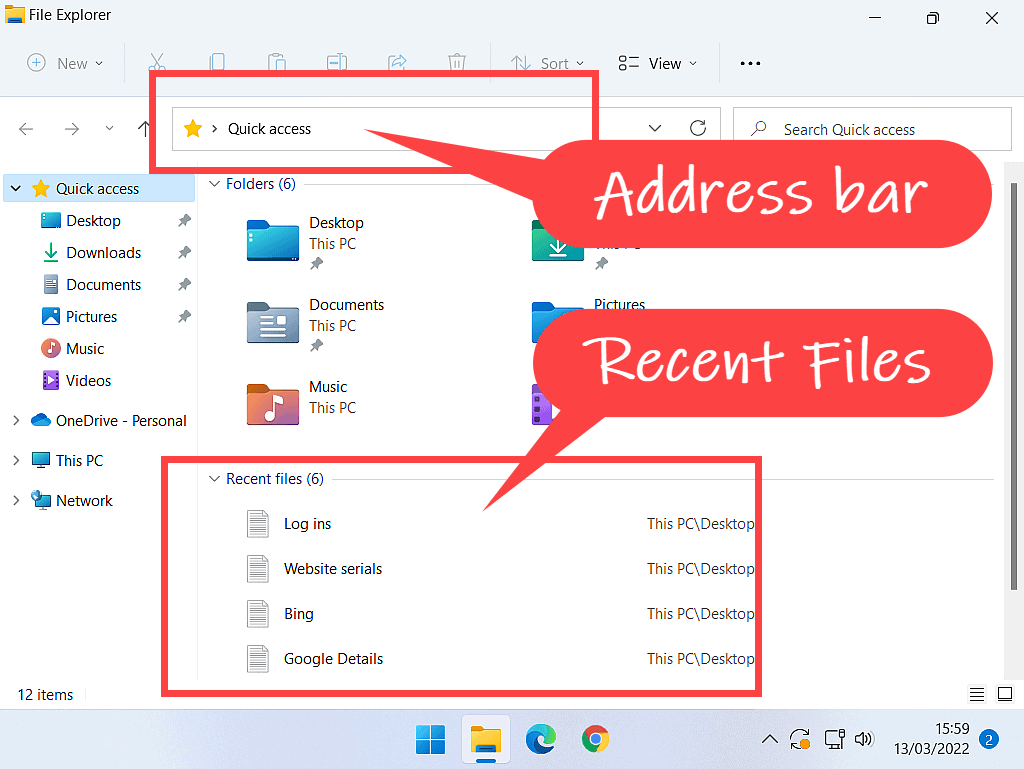
Task: Switch to large thumbnails layout at bottom right
Action: click(x=1004, y=693)
